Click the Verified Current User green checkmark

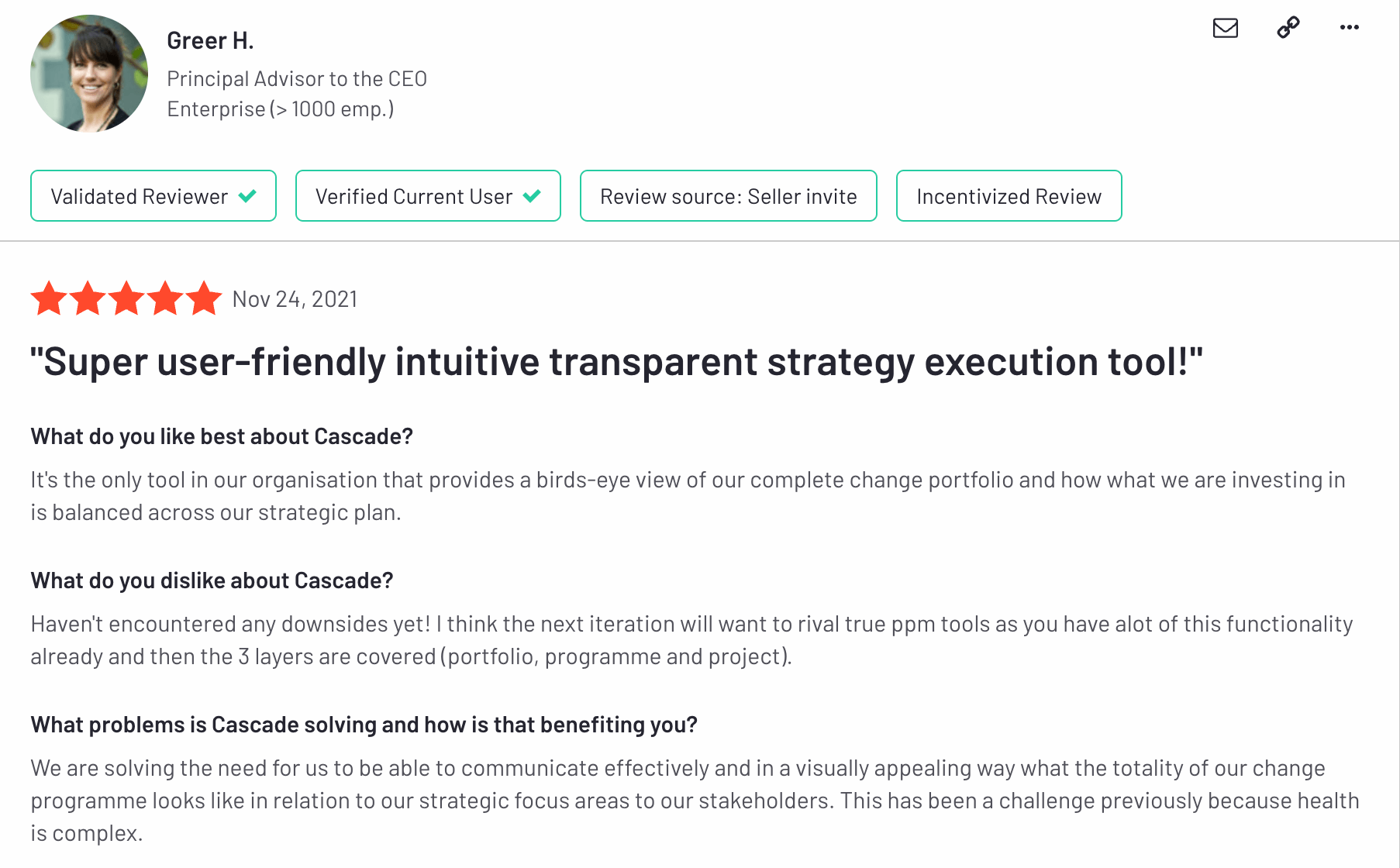pyautogui.click(x=532, y=196)
